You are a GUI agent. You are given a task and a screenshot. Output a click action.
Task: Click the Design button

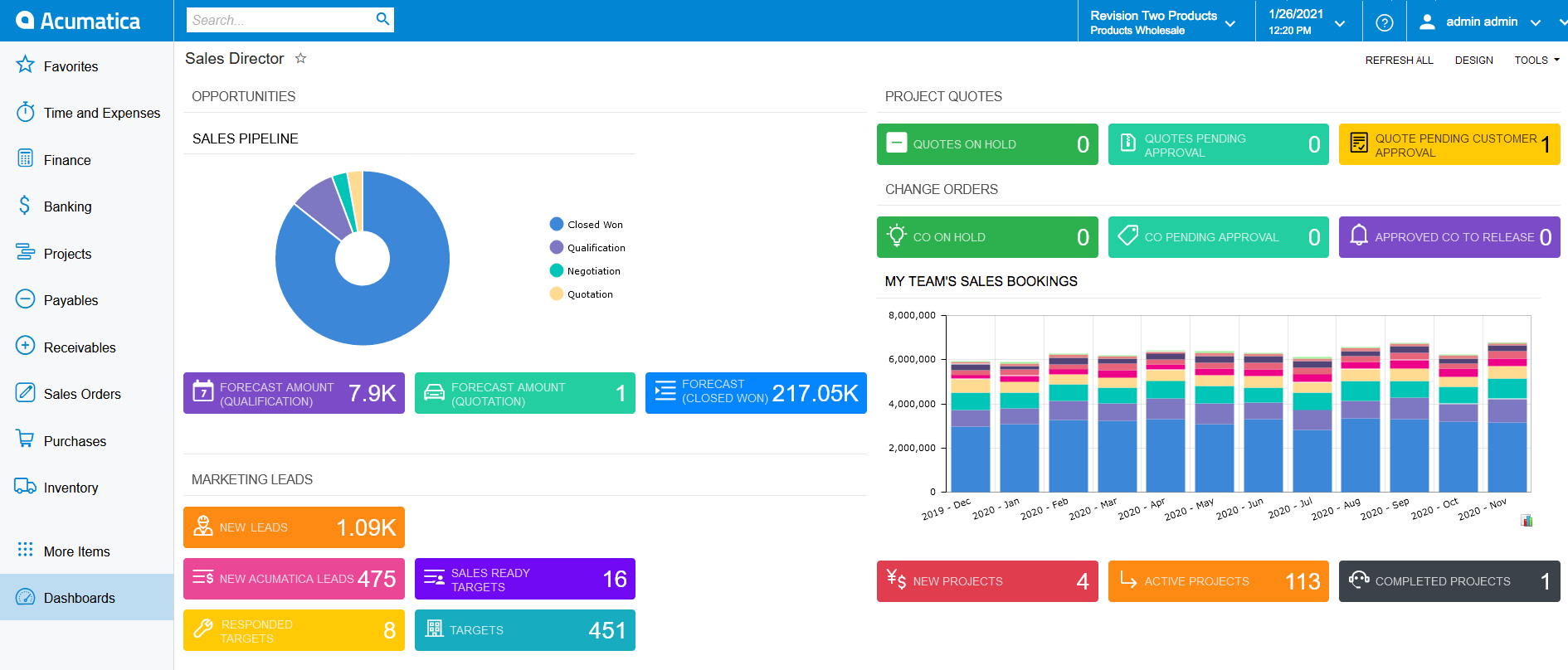[x=1473, y=60]
